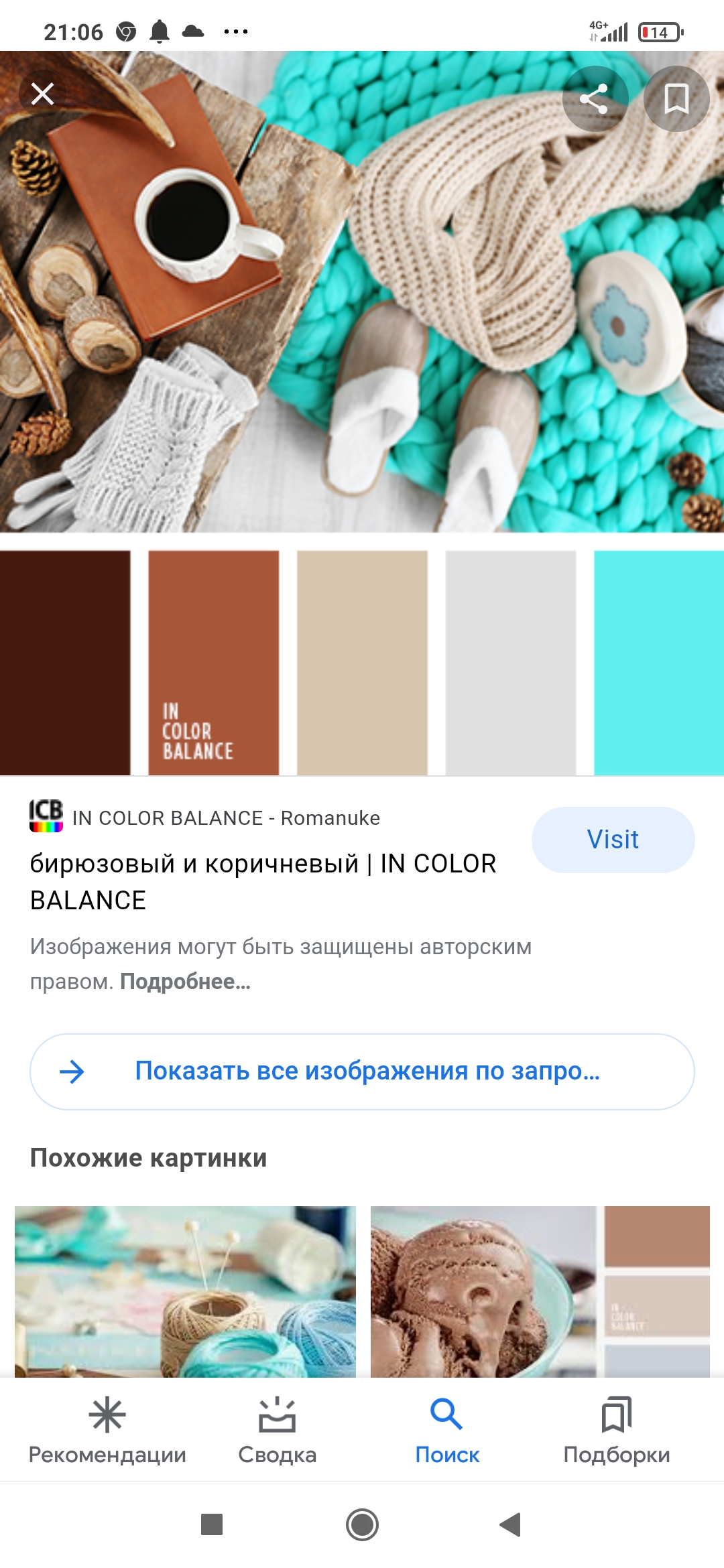Tap Android recent apps square button

pos(212,1524)
